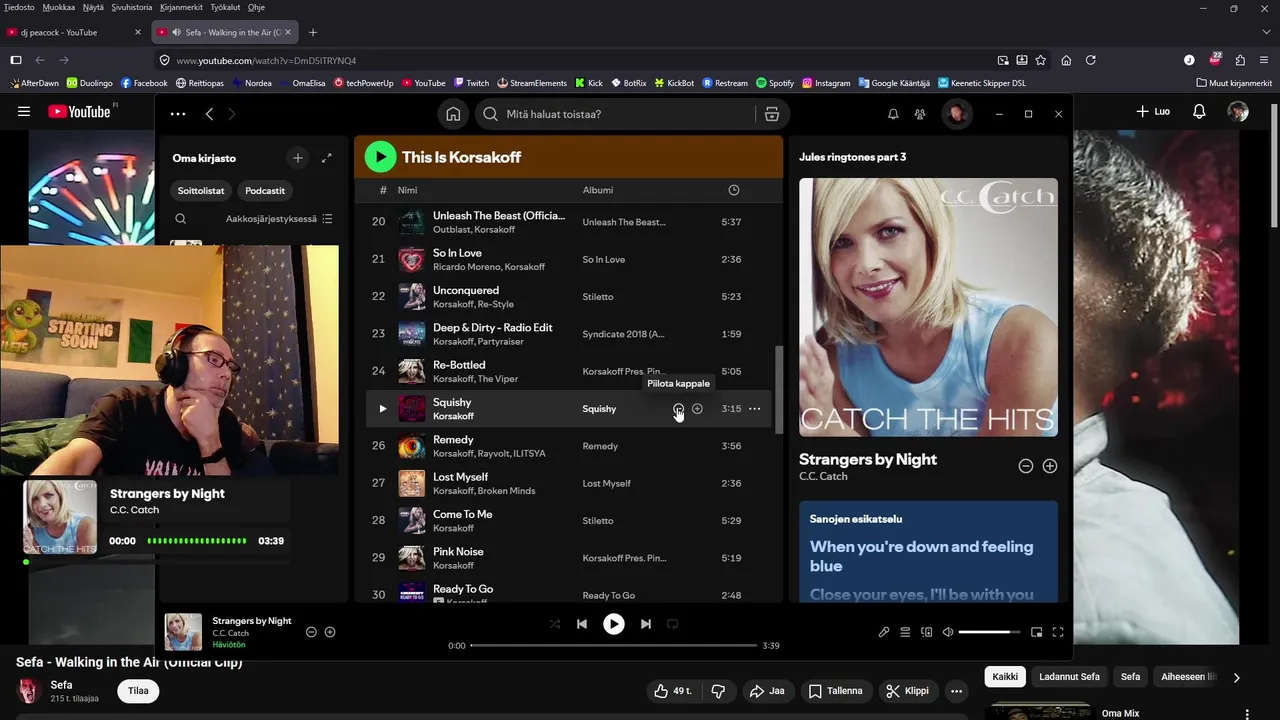
Task: Mute Spotify with speaker icon
Action: click(948, 632)
